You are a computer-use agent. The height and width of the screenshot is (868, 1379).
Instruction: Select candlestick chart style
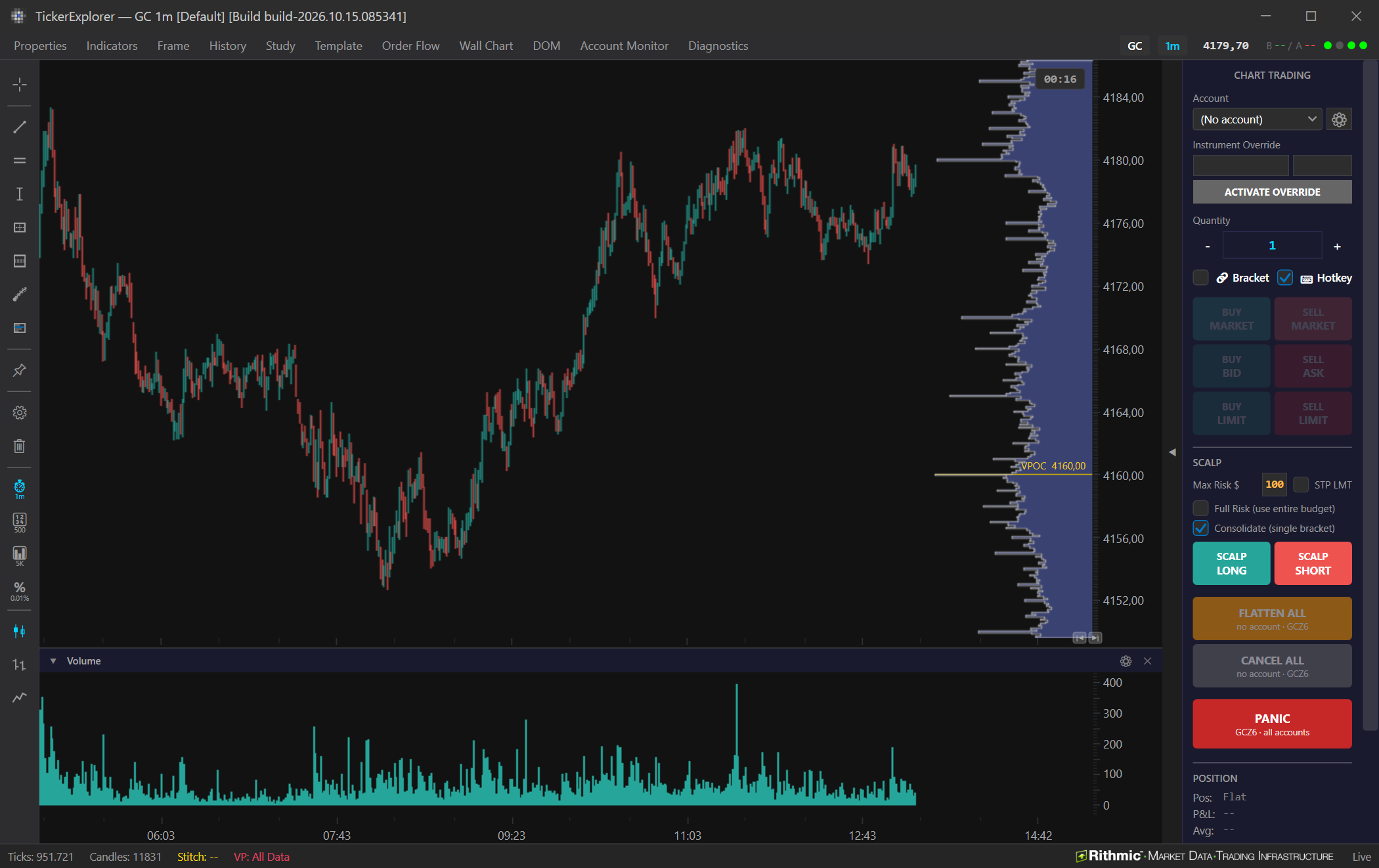pos(20,632)
